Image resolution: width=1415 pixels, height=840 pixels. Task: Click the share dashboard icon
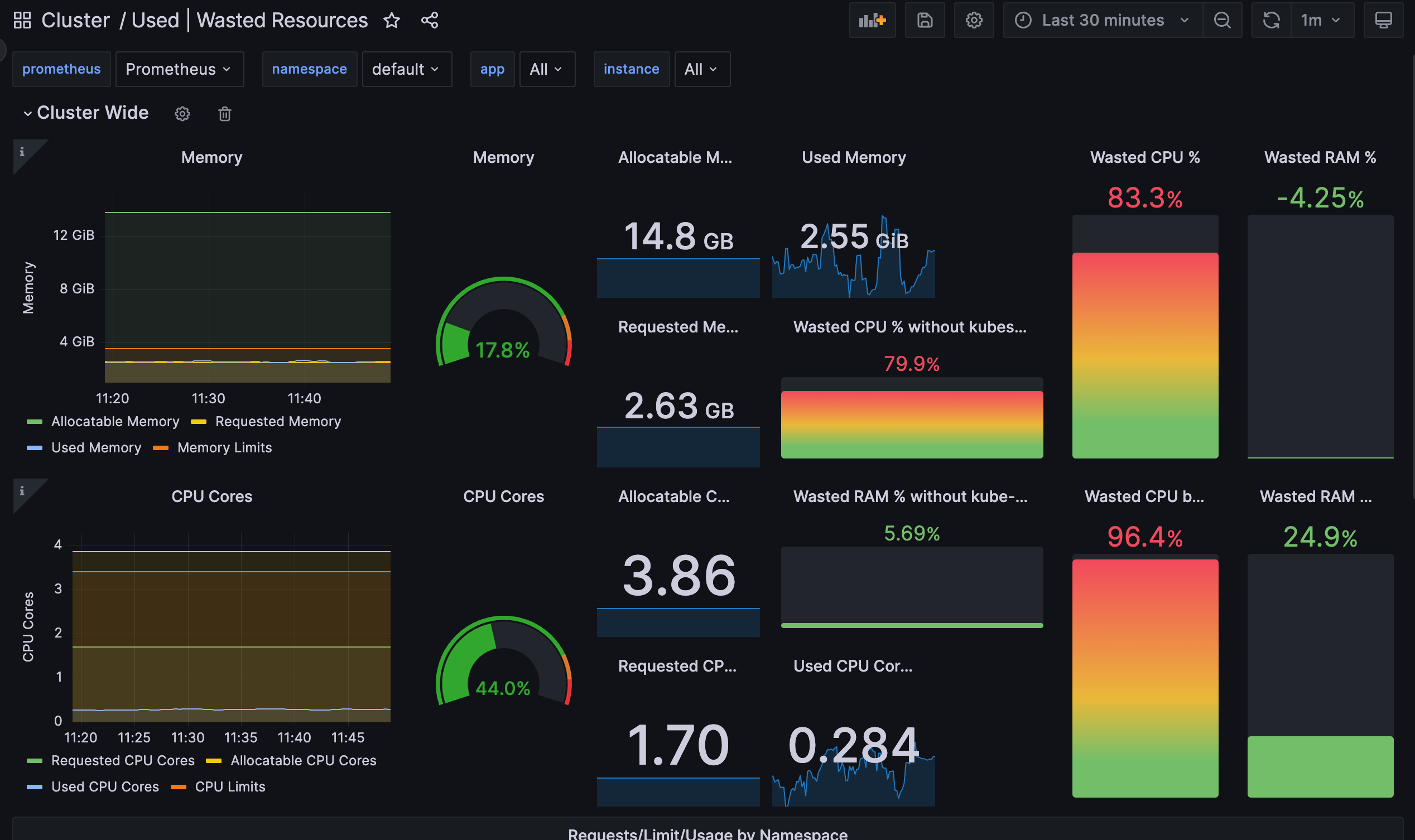[x=429, y=21]
